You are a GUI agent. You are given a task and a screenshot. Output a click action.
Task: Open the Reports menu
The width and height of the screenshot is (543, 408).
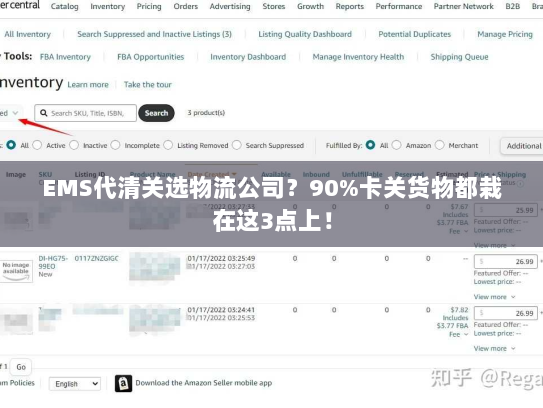[350, 6]
